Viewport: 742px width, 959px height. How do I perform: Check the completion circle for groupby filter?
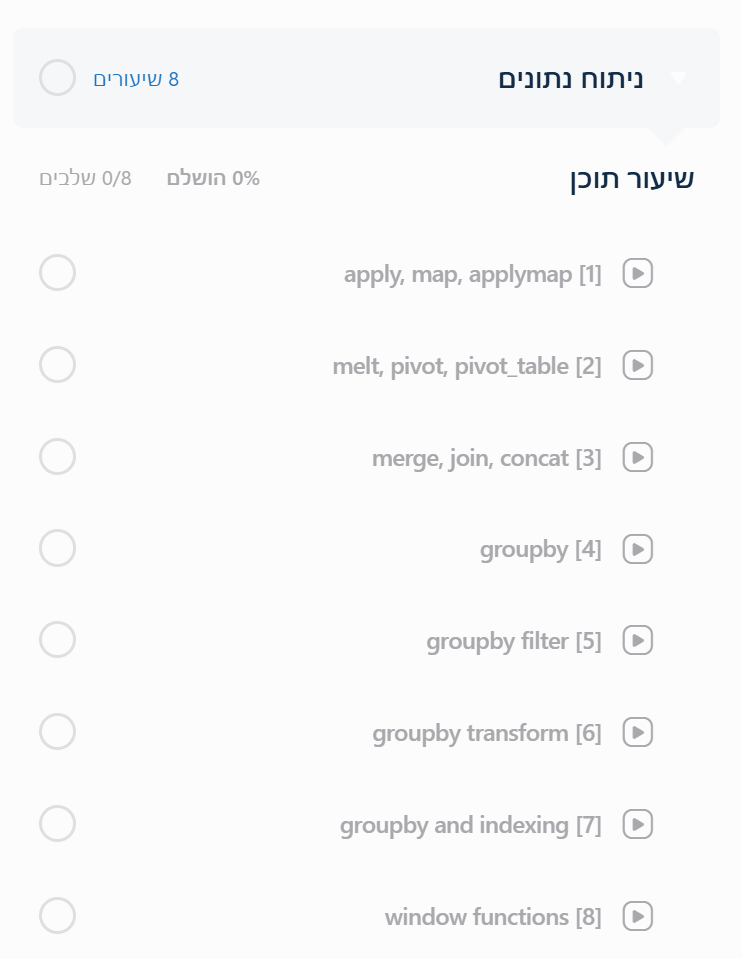[x=57, y=641]
